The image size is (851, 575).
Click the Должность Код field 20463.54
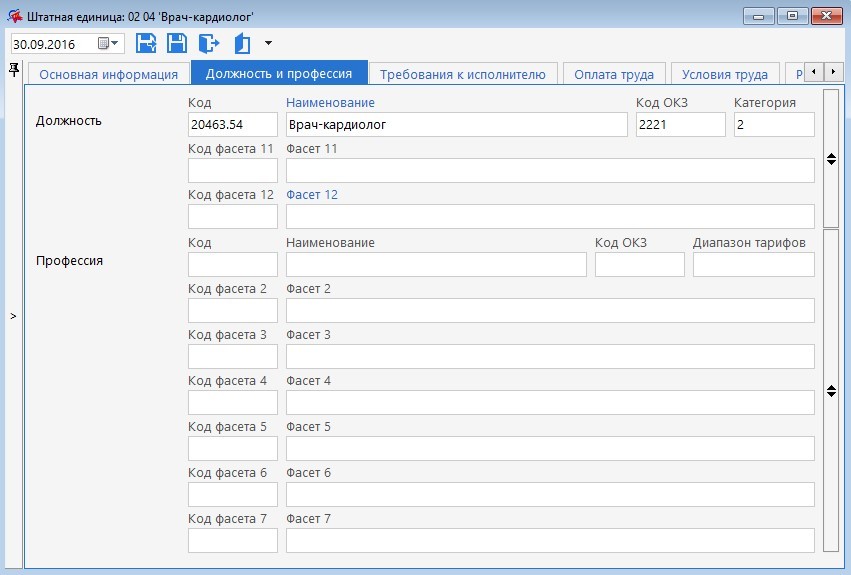click(x=233, y=124)
